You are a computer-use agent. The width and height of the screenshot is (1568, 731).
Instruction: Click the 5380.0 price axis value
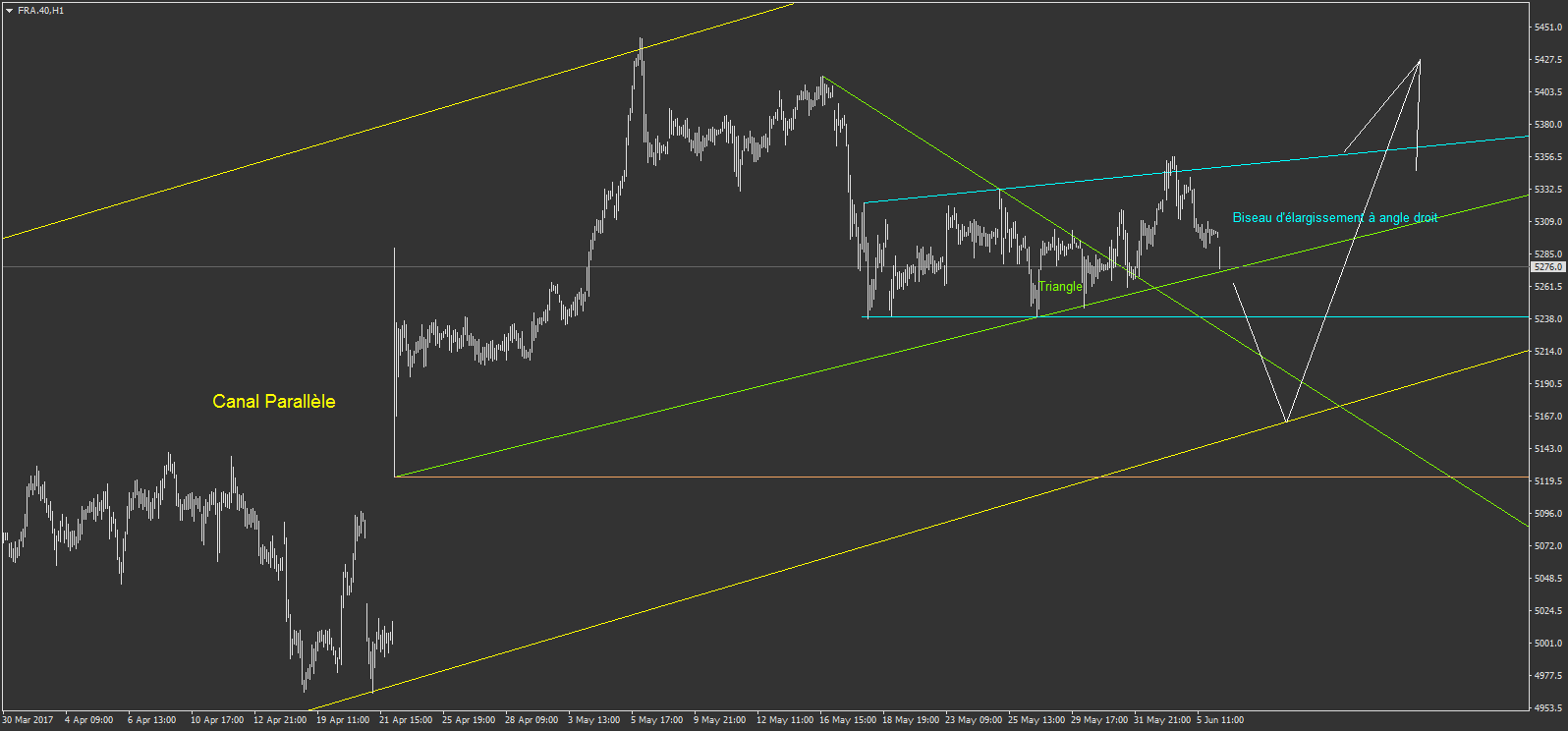coord(1548,125)
